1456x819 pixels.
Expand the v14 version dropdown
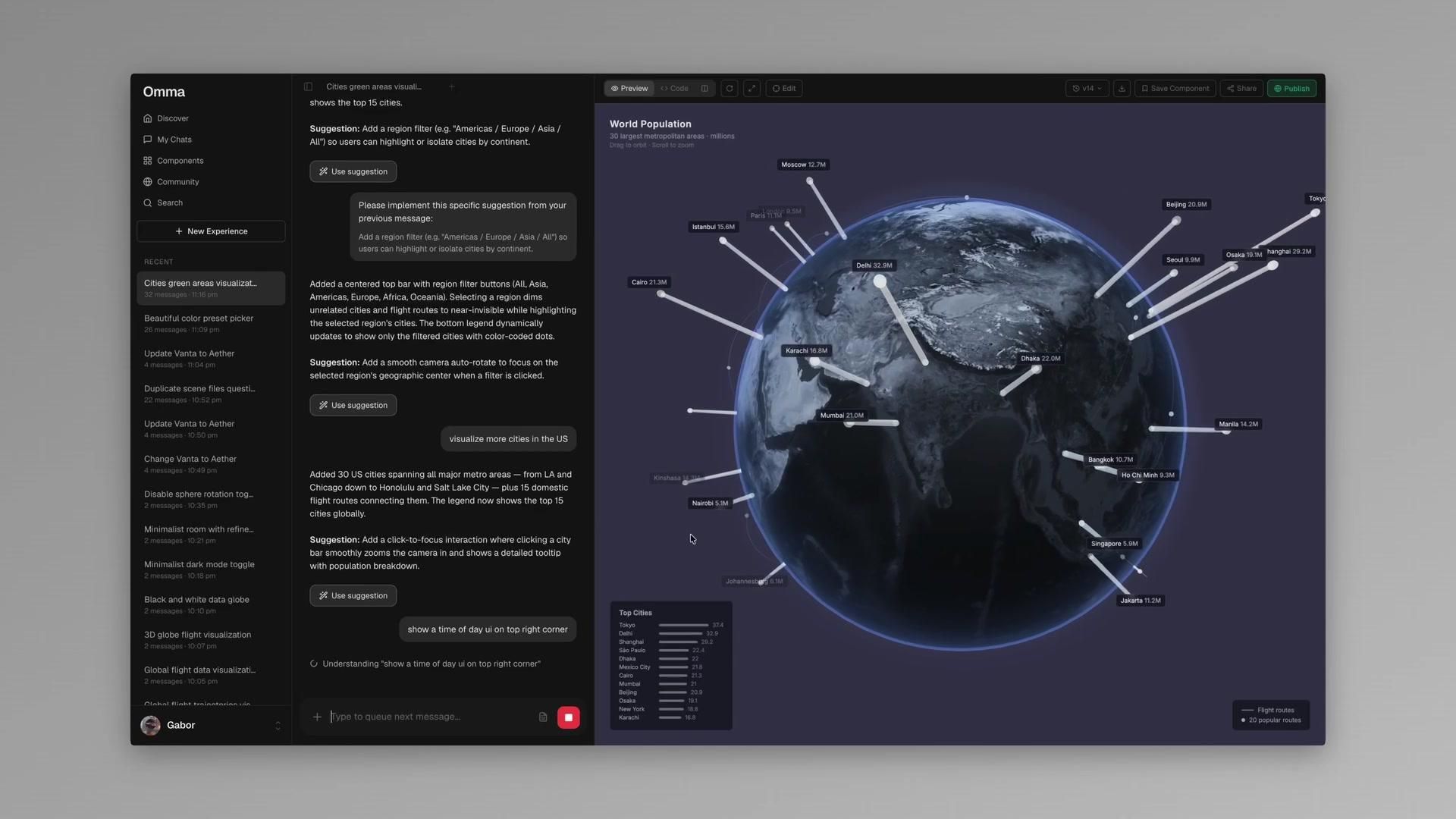[1087, 89]
